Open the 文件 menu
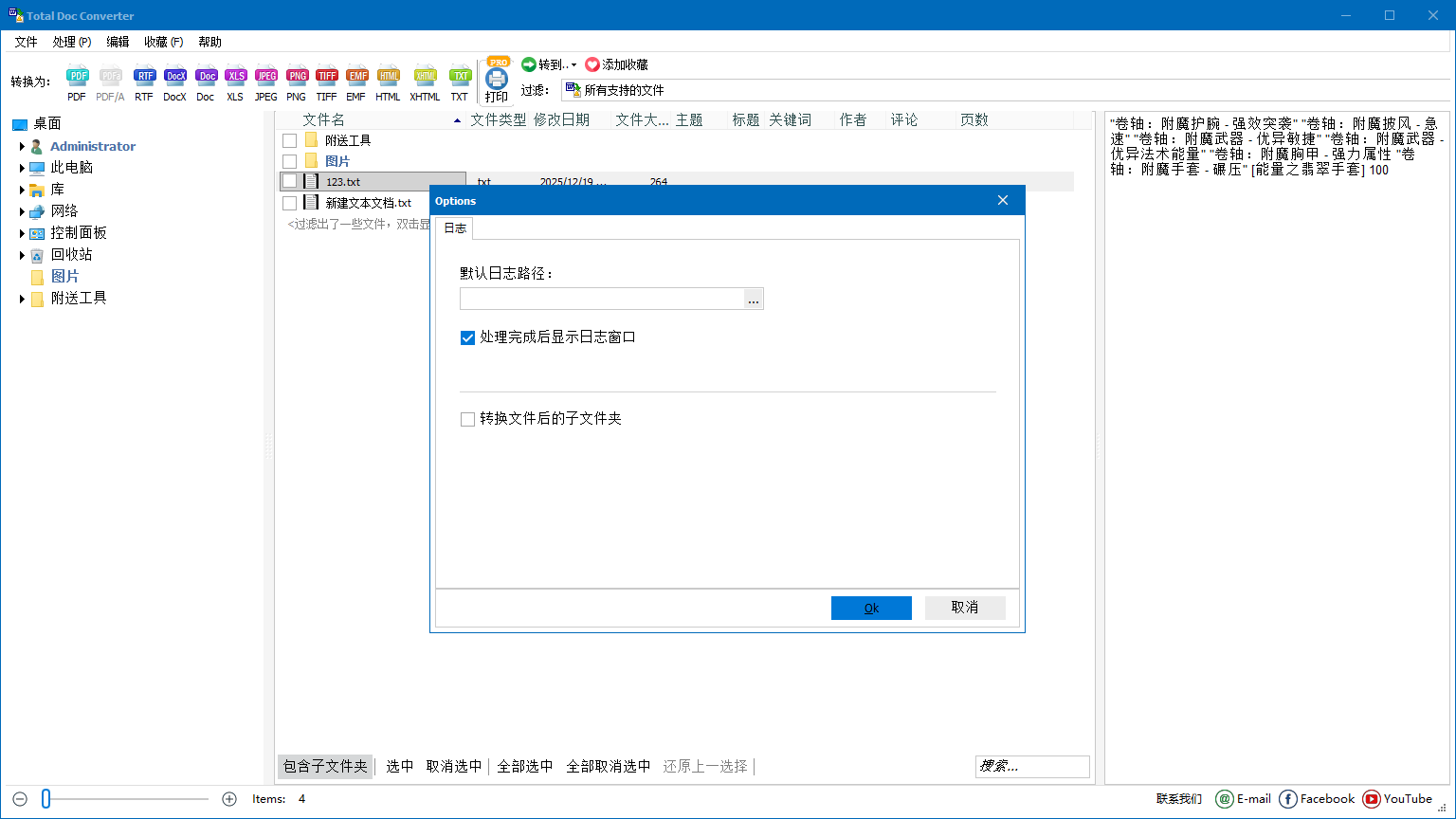1456x819 pixels. pos(27,42)
